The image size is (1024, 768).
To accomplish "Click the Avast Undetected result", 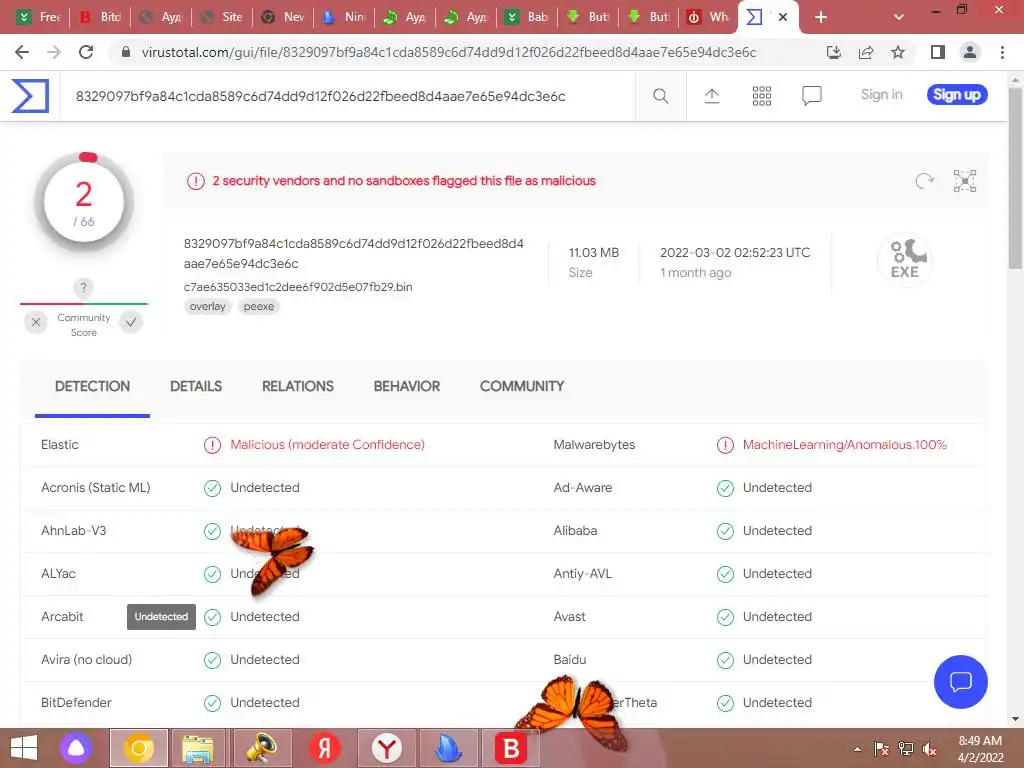I will point(777,616).
